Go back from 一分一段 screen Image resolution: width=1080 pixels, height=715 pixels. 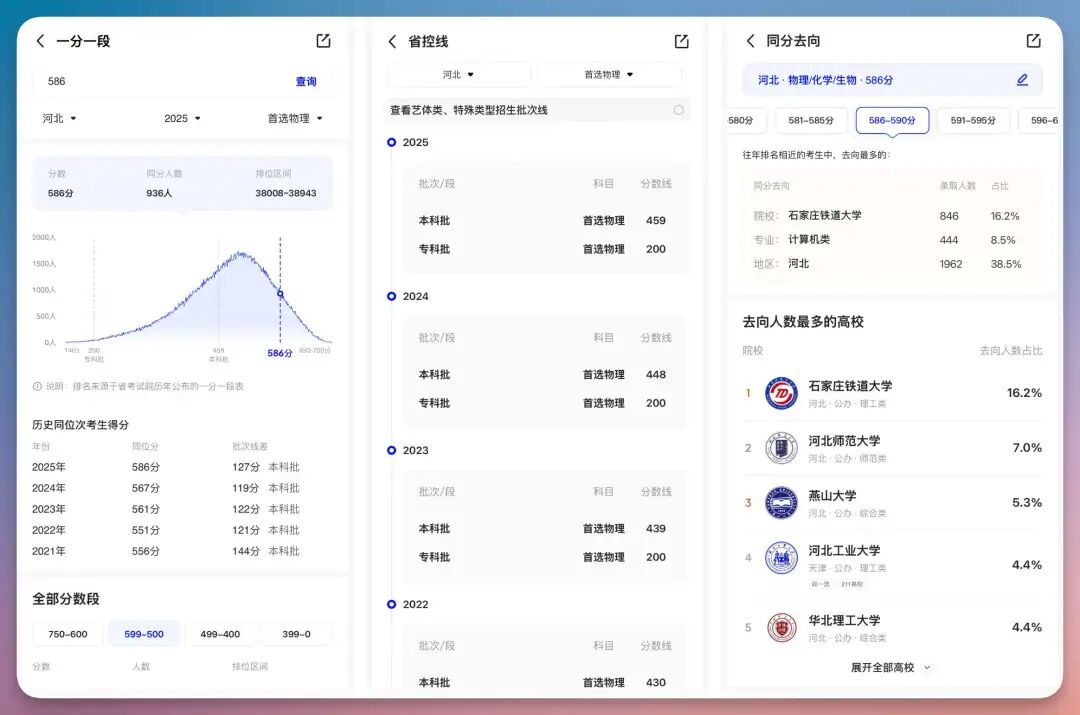40,41
